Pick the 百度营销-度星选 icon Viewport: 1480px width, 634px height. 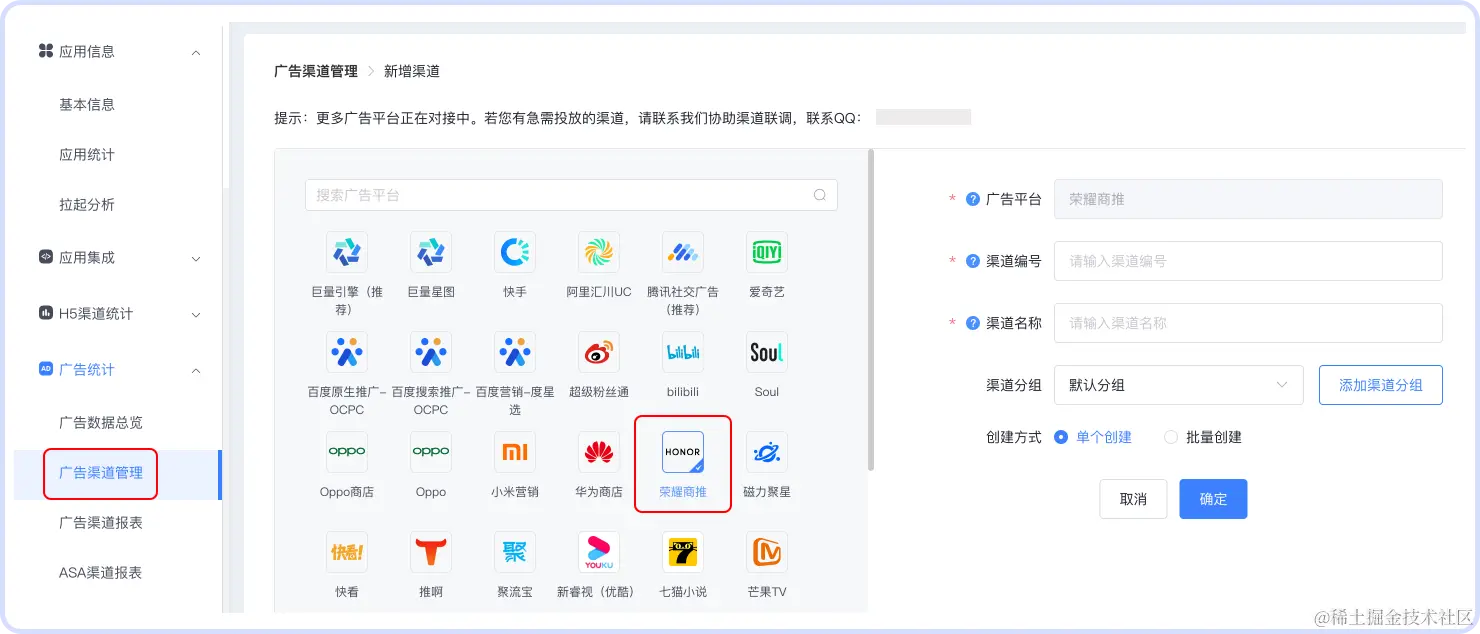coord(515,352)
